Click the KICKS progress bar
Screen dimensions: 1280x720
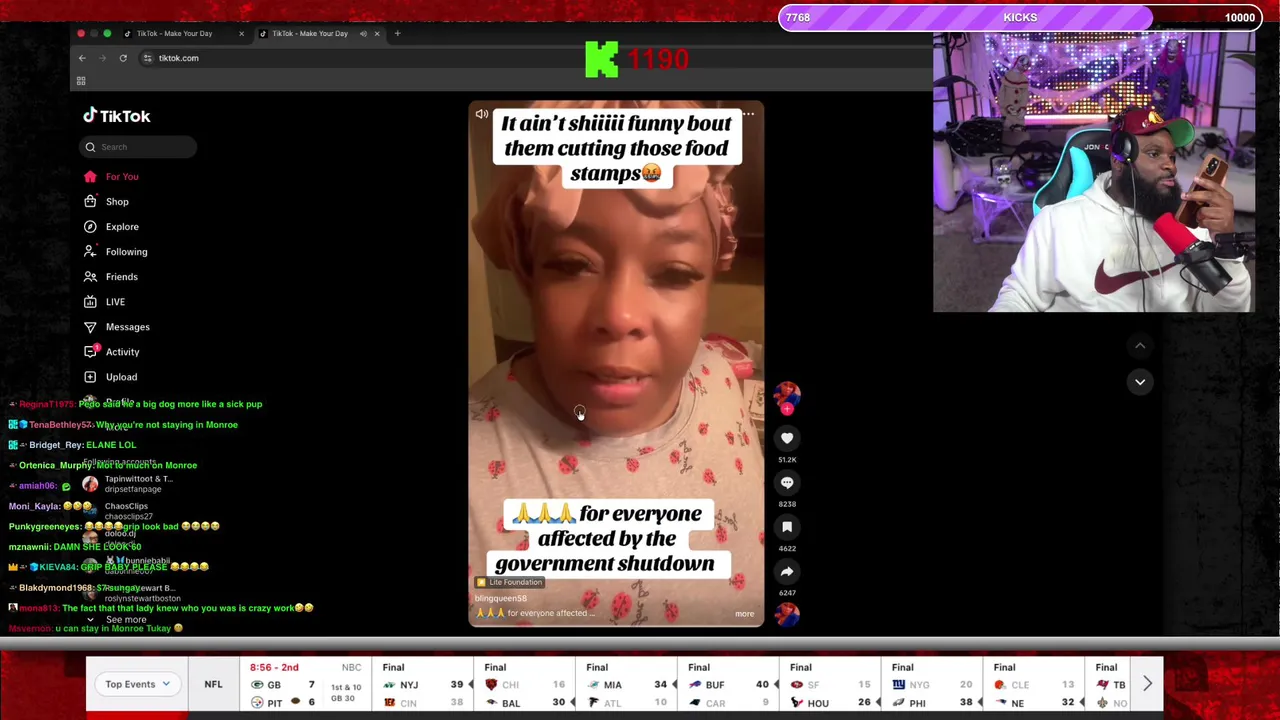[1019, 18]
